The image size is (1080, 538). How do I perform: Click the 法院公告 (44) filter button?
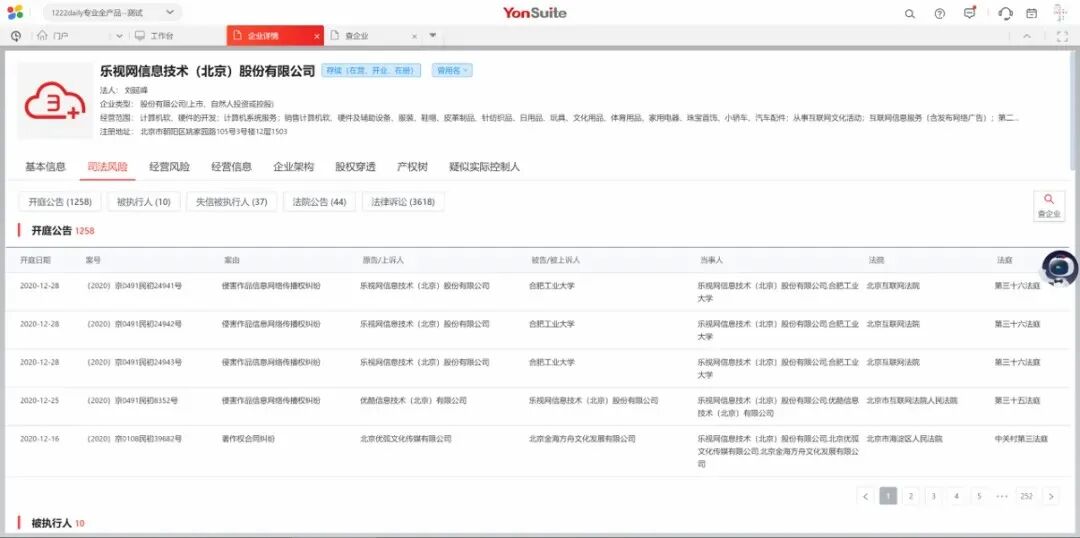(320, 202)
